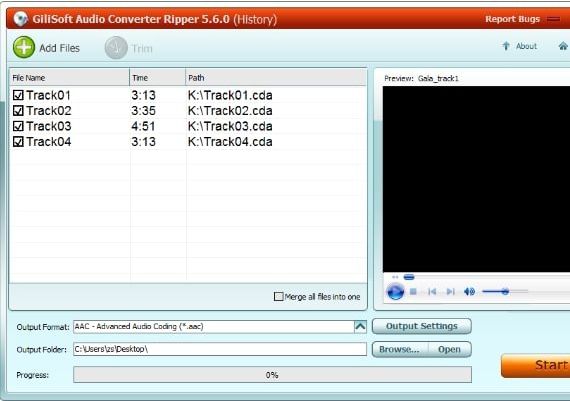
Task: Click the progress bar showing 0%
Action: point(272,375)
